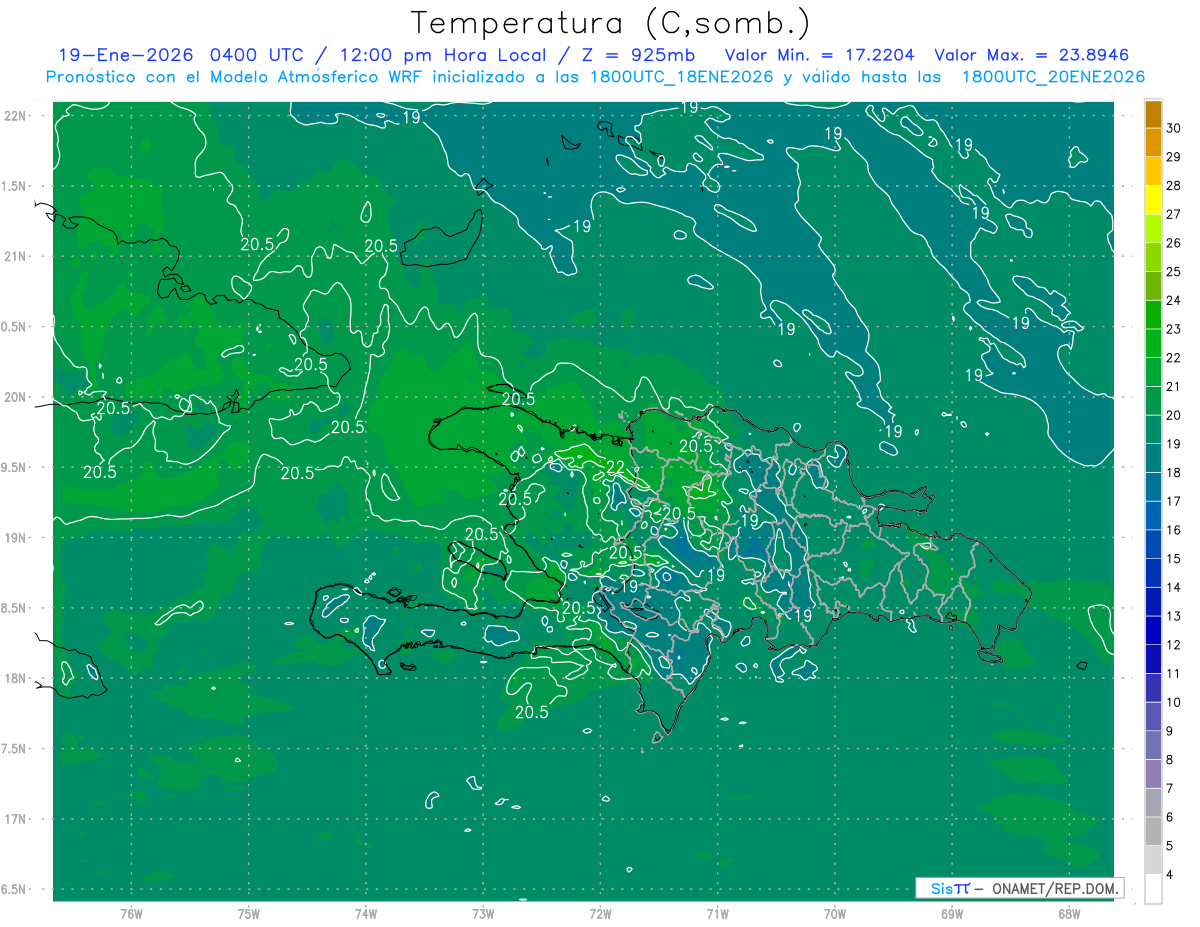Select the 'Valor Min. = 17.2204' text
Viewport: 1200px width, 927px height.
819,55
